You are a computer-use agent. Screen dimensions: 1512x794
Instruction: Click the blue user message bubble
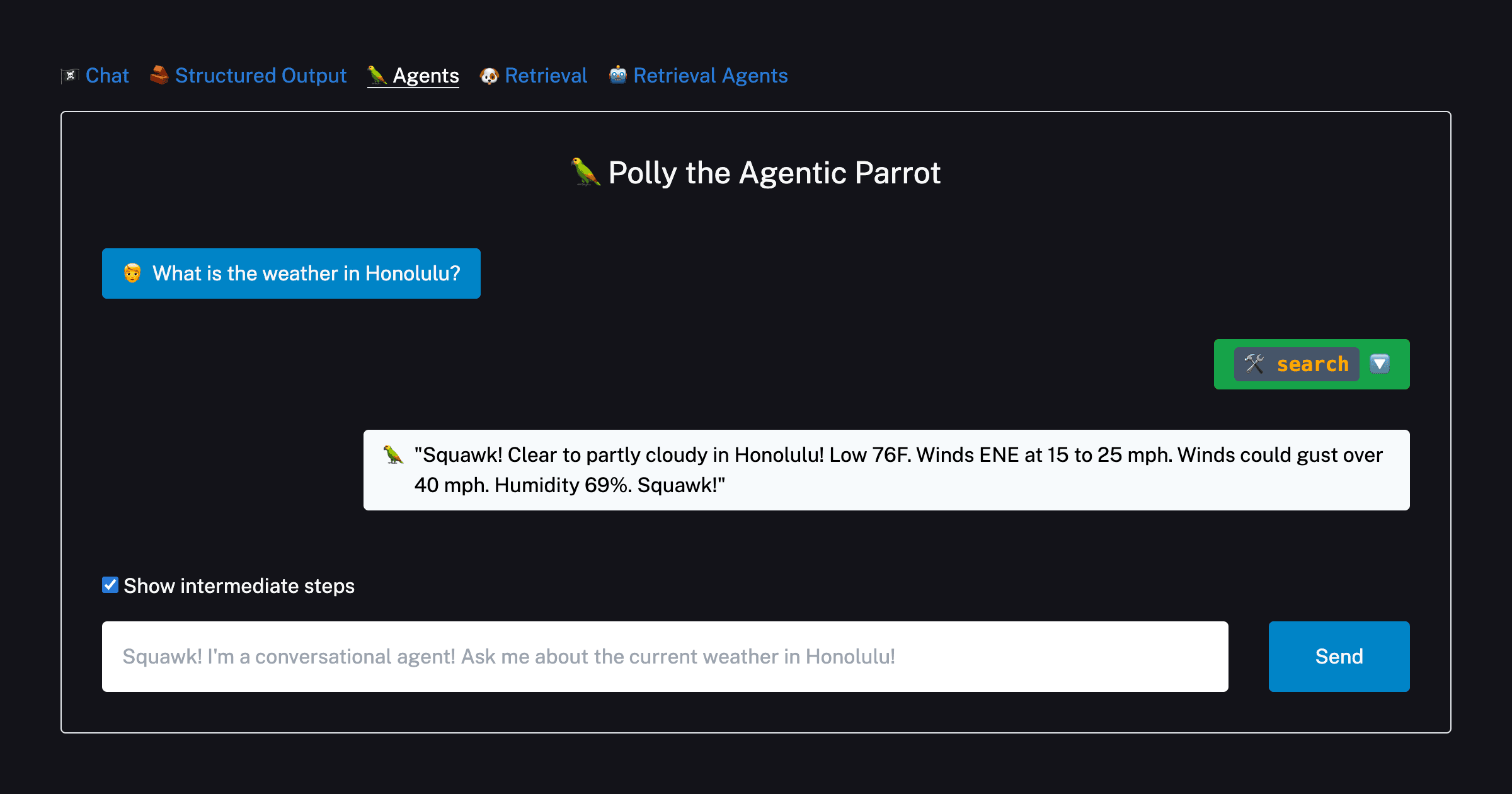290,273
